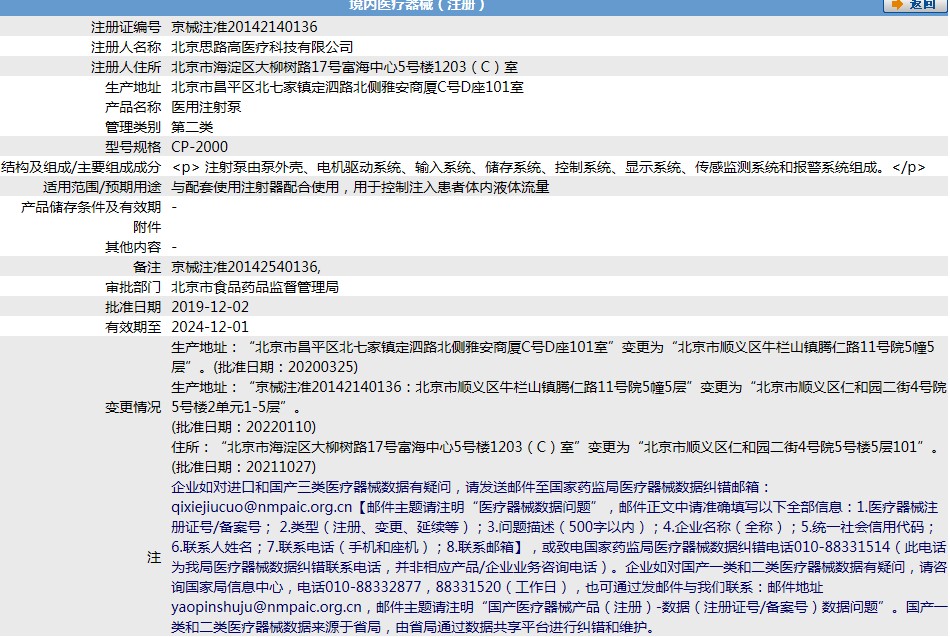
Task: Click the 附件 field label
Action: [x=147, y=227]
